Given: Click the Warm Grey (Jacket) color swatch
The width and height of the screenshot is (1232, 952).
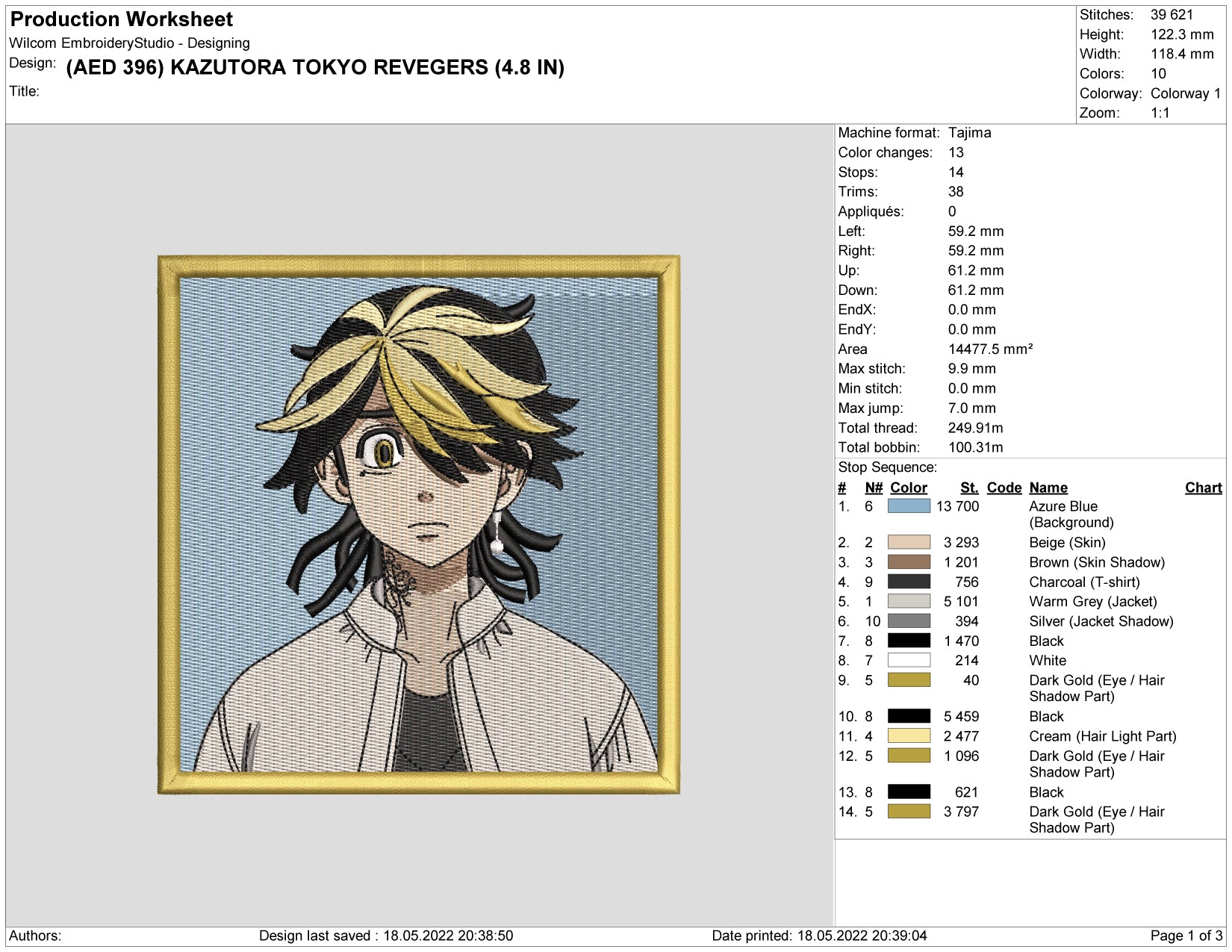Looking at the screenshot, I should coord(909,601).
